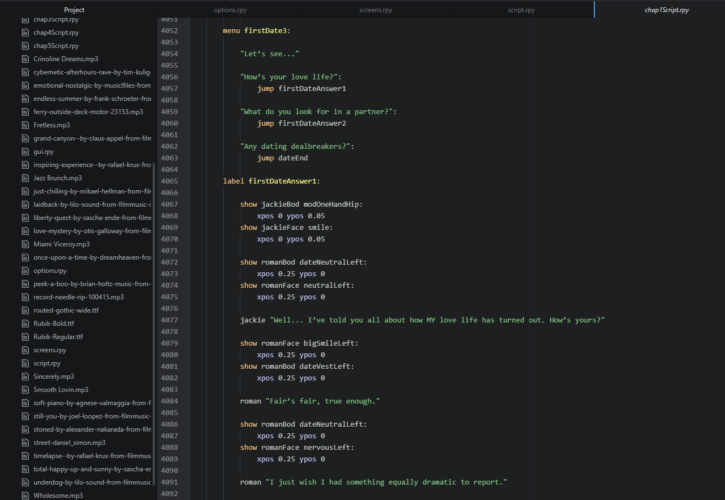Click the roman "Fair's fair, true enough." line
The width and height of the screenshot is (725, 500).
click(310, 401)
